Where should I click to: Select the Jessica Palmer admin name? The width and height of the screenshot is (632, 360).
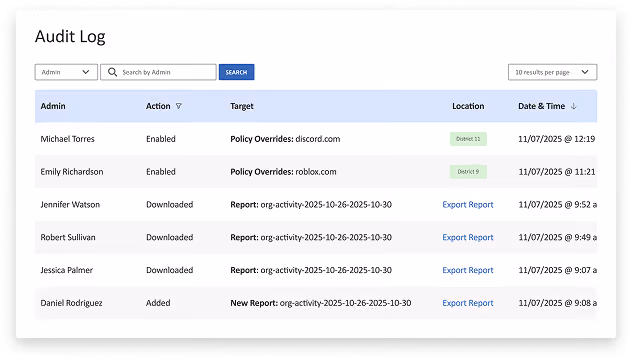(x=67, y=270)
